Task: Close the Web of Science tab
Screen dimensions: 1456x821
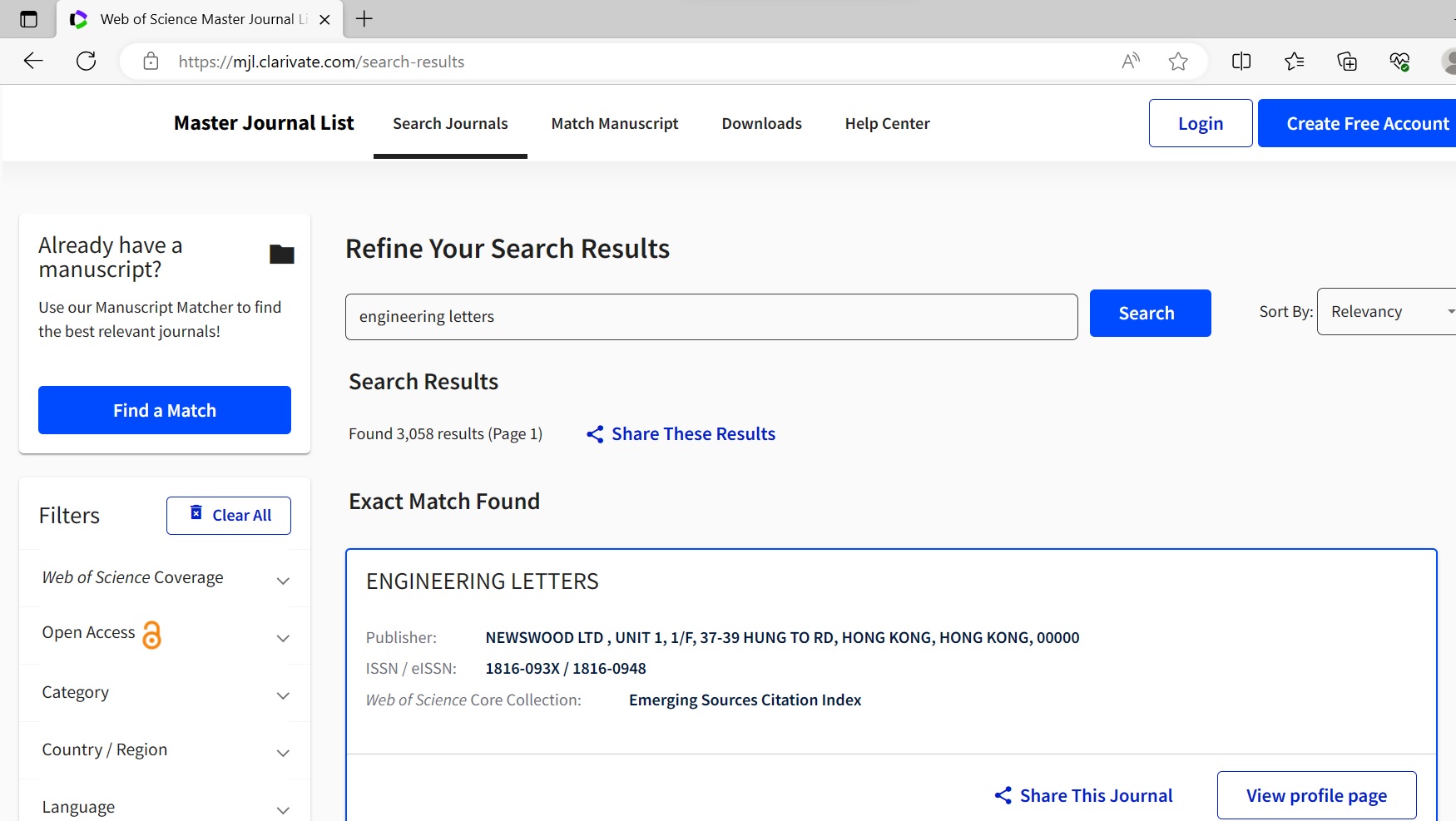Action: (x=325, y=19)
